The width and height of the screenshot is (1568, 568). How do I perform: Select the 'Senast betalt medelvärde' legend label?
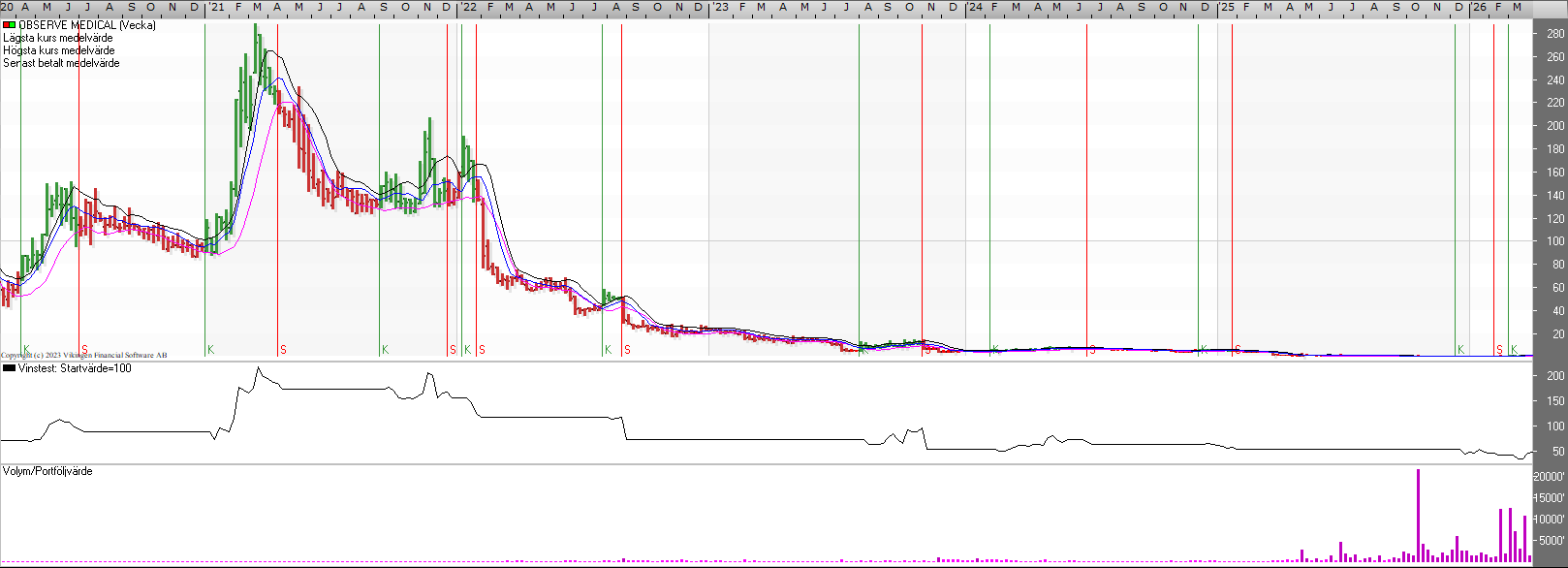[61, 63]
